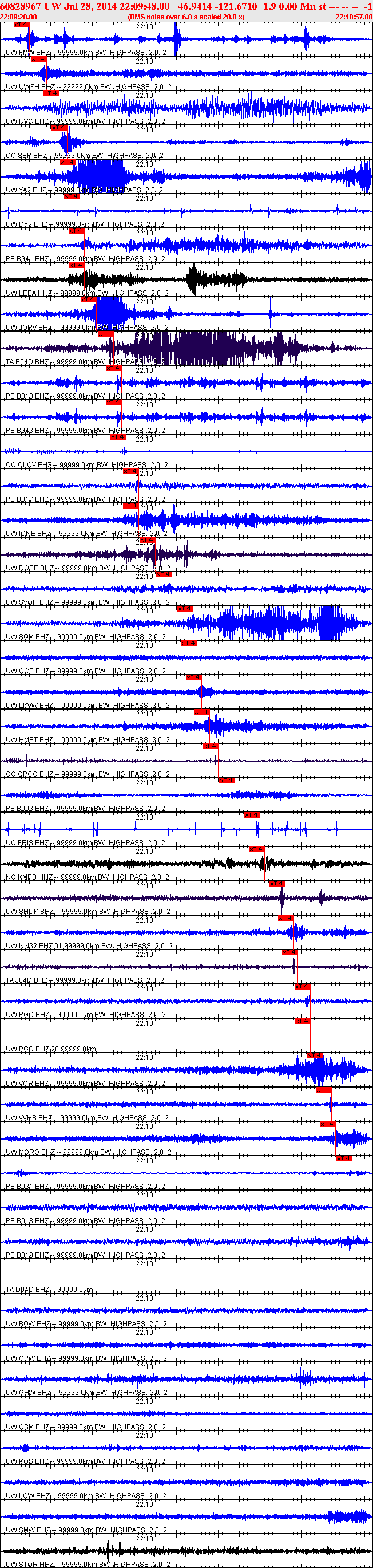
Task: Click the red pick flag on VCR trace
Action: (315, 1055)
